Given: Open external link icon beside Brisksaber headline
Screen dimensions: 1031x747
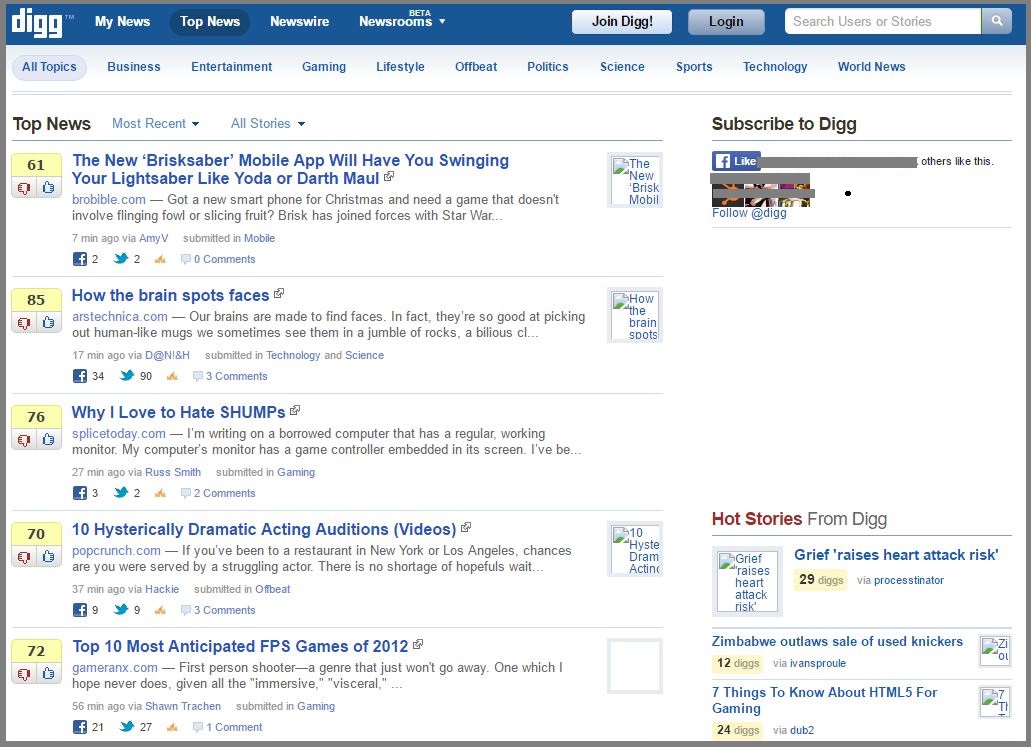Looking at the screenshot, I should [389, 176].
